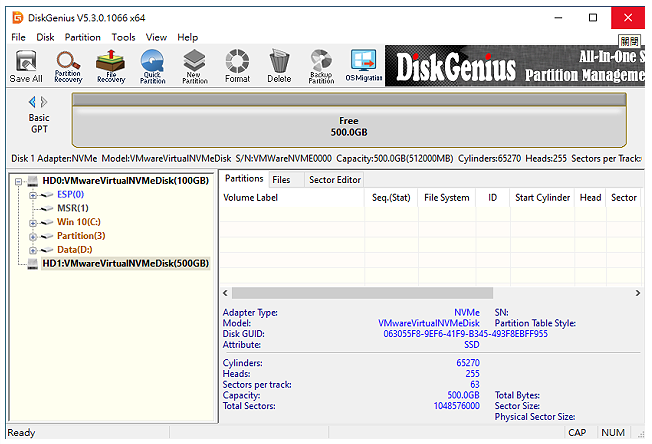Open the Help menu
652x444 pixels.
pos(188,37)
